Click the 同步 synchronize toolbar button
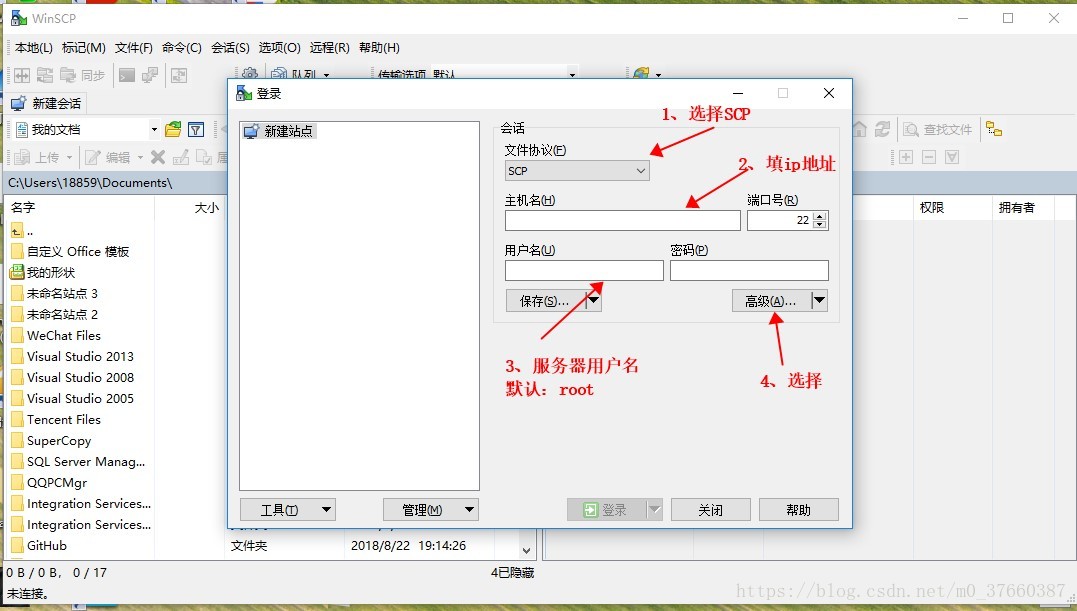This screenshot has height=611, width=1077. [82, 75]
